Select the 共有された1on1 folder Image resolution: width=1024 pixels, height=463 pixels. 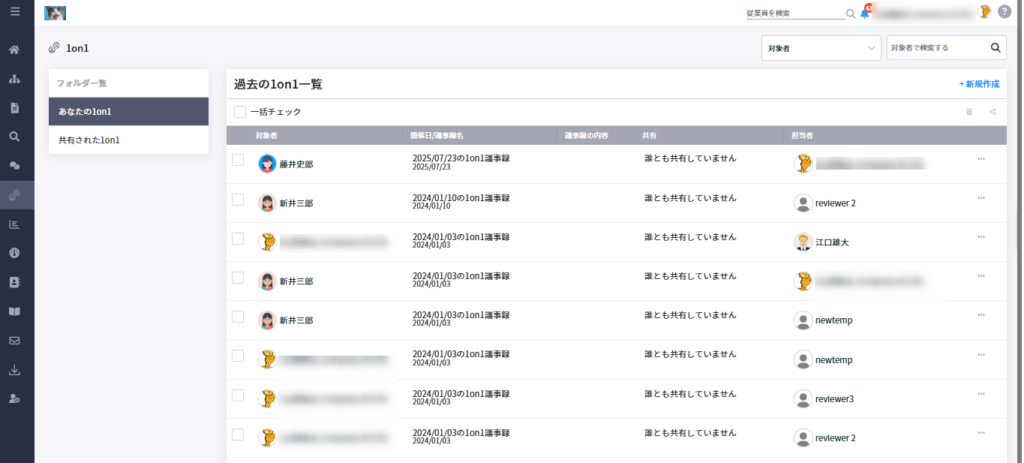[x=129, y=140]
